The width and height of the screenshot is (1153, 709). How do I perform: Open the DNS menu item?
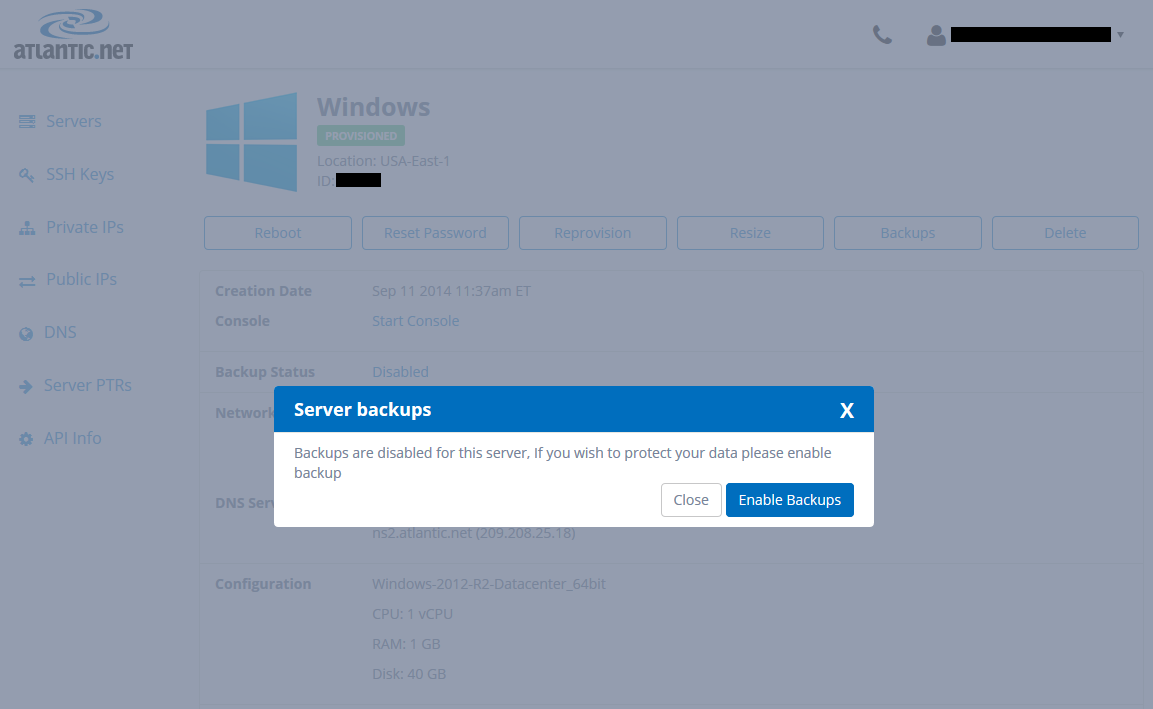point(60,332)
